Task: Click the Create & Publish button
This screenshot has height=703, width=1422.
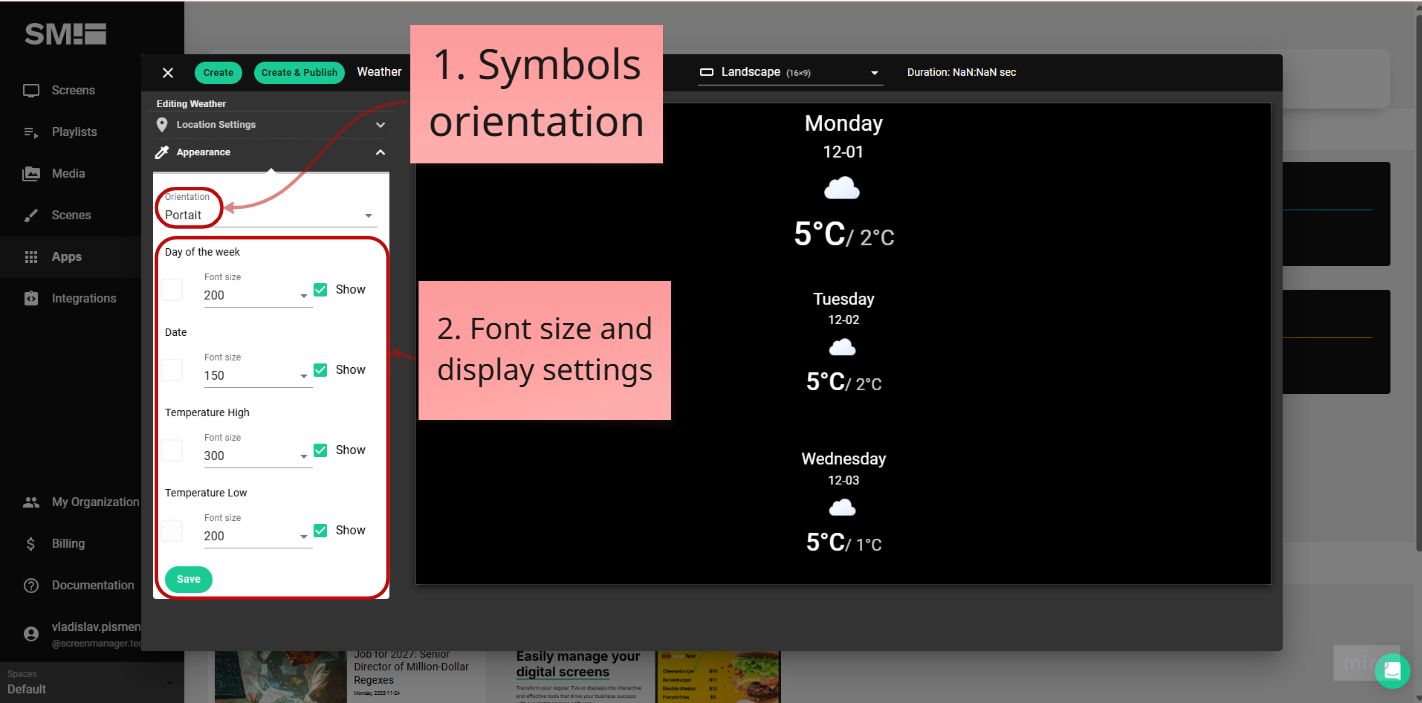Action: [299, 72]
